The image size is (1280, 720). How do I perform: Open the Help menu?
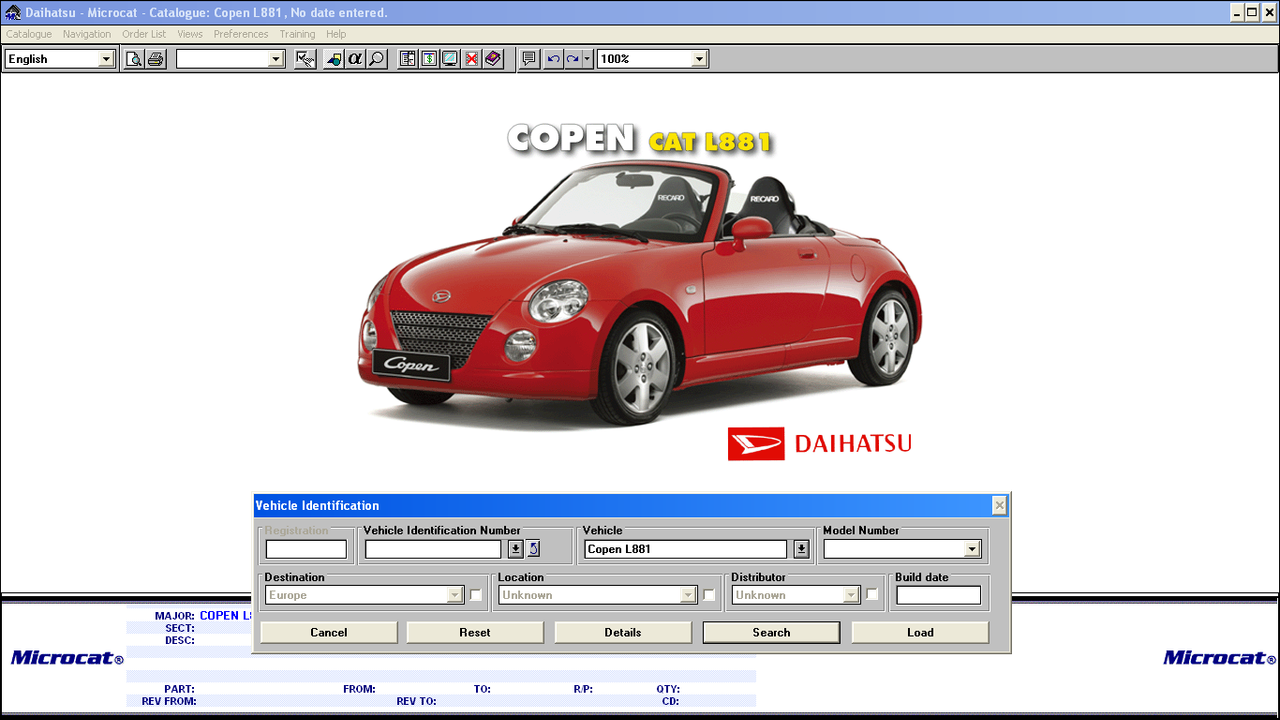(336, 34)
